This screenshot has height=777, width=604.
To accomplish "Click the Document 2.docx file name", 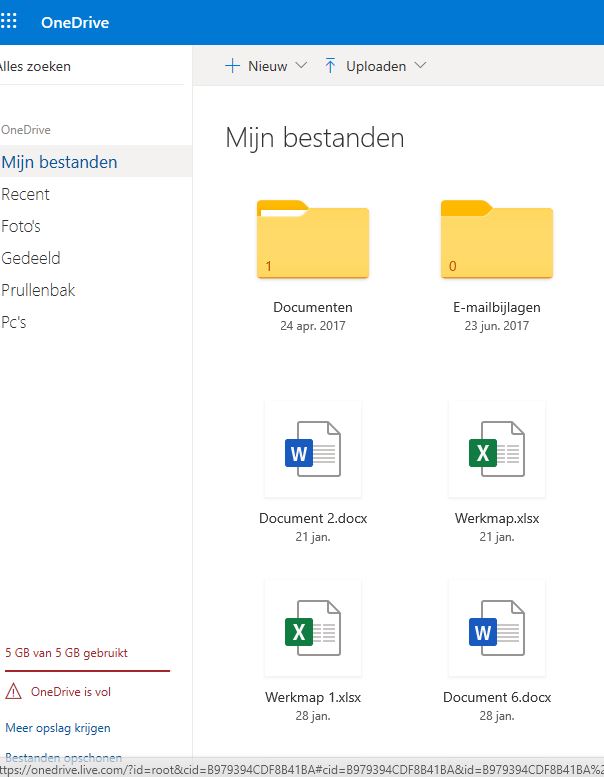I will [313, 518].
